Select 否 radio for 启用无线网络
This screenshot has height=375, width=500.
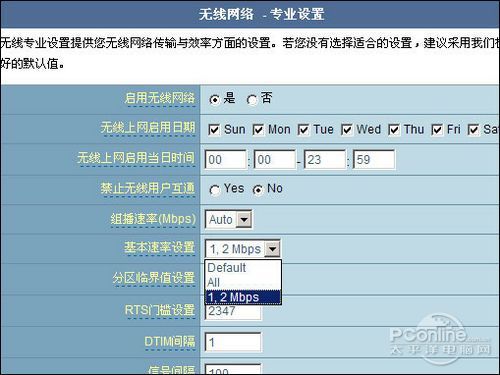click(252, 100)
